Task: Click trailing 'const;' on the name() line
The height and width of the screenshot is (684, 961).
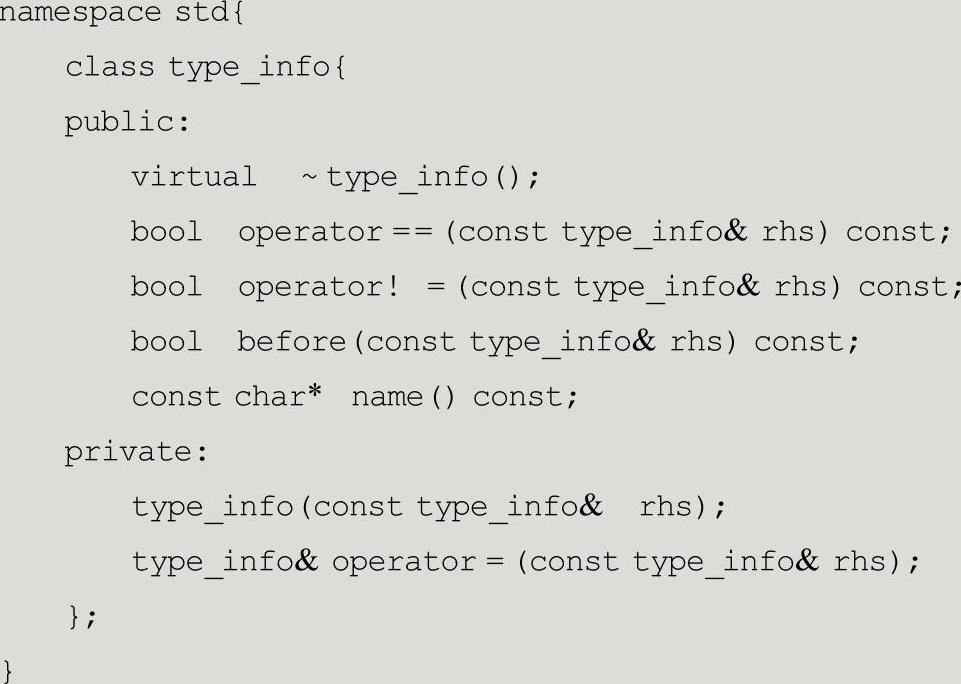Action: pyautogui.click(x=525, y=397)
